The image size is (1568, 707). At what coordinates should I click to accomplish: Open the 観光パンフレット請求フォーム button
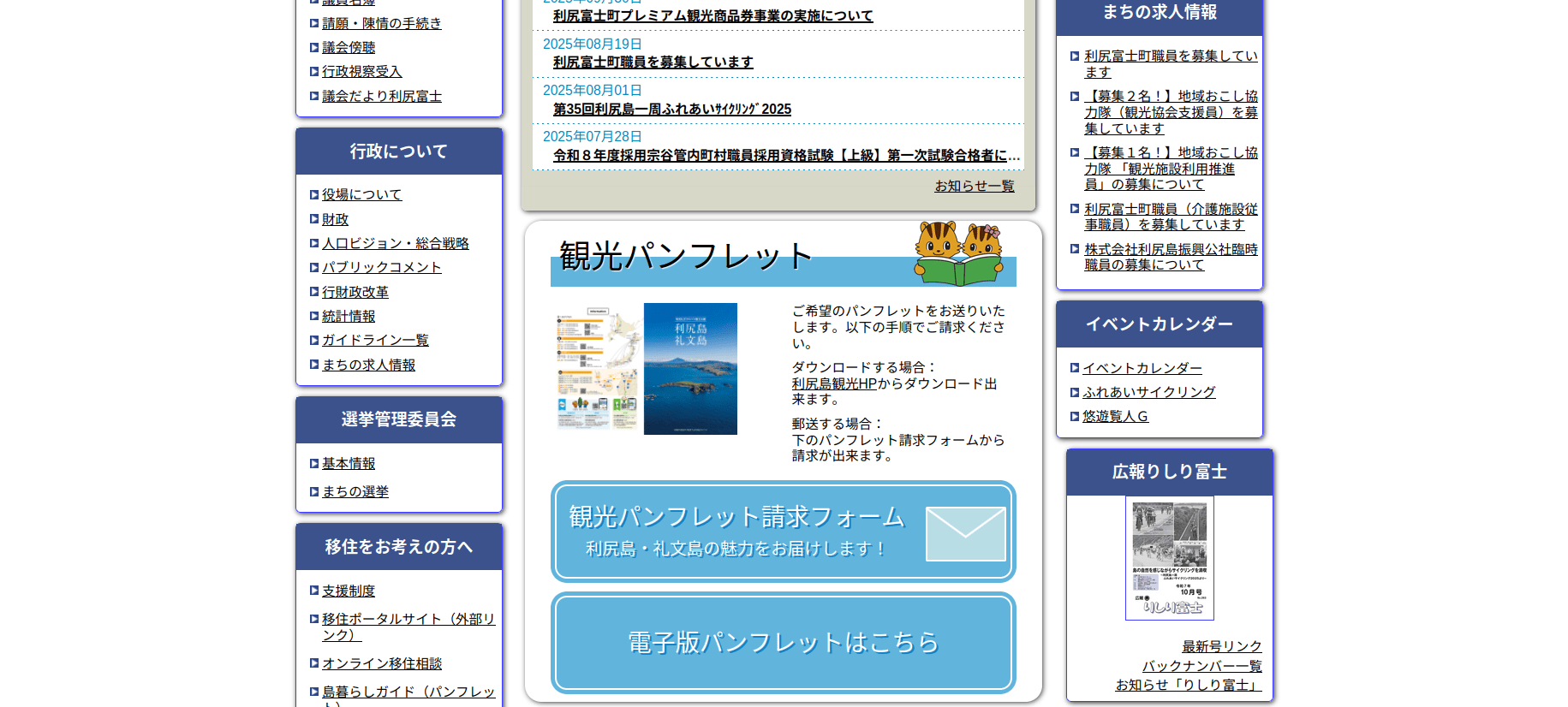736,531
